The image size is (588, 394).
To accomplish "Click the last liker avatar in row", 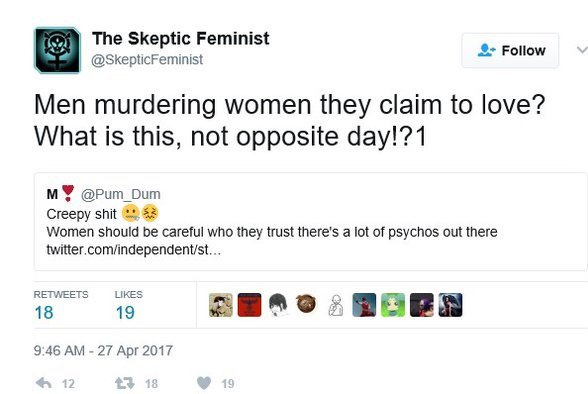I will pos(450,305).
